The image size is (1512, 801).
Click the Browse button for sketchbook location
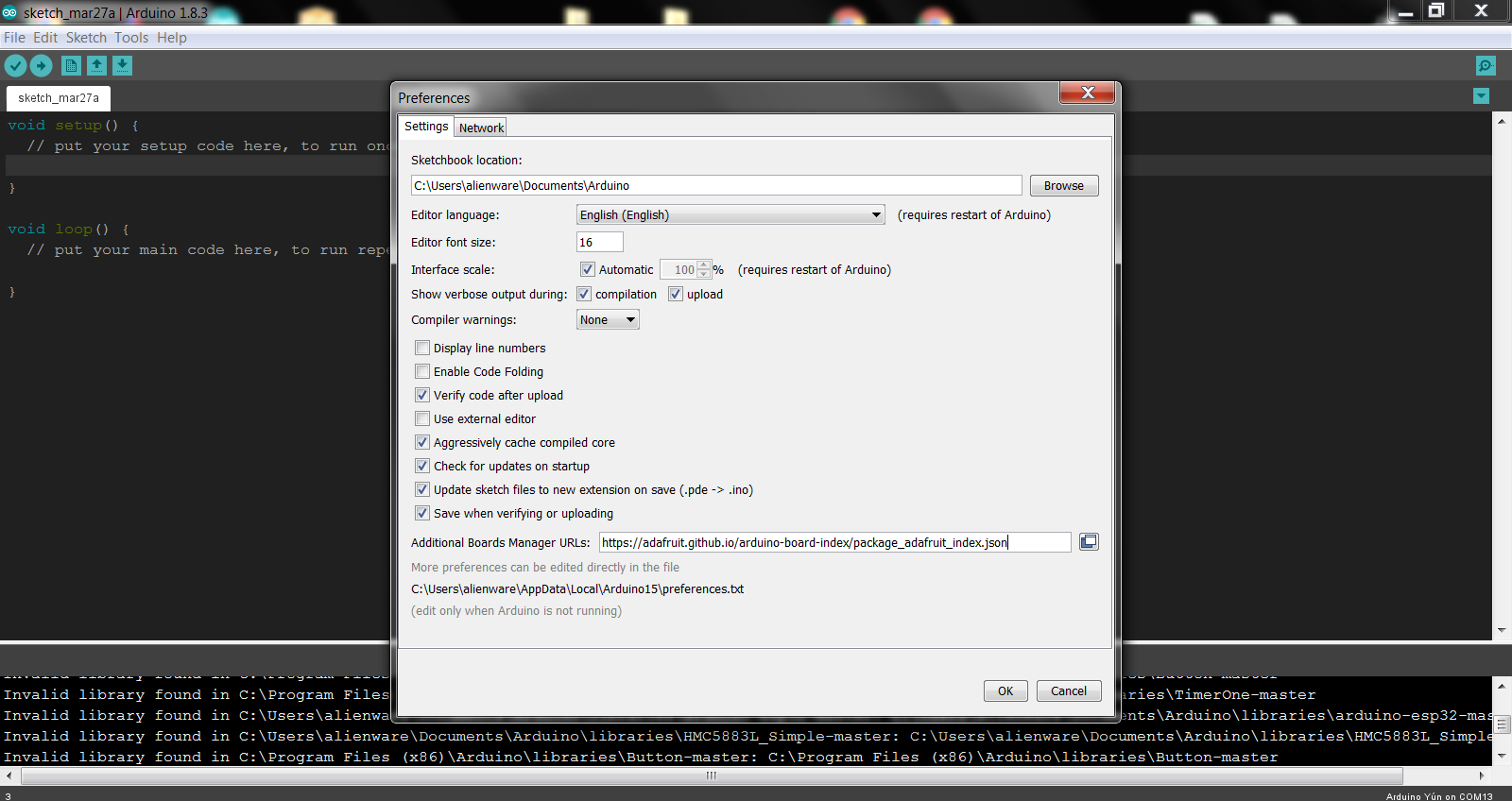click(x=1064, y=185)
